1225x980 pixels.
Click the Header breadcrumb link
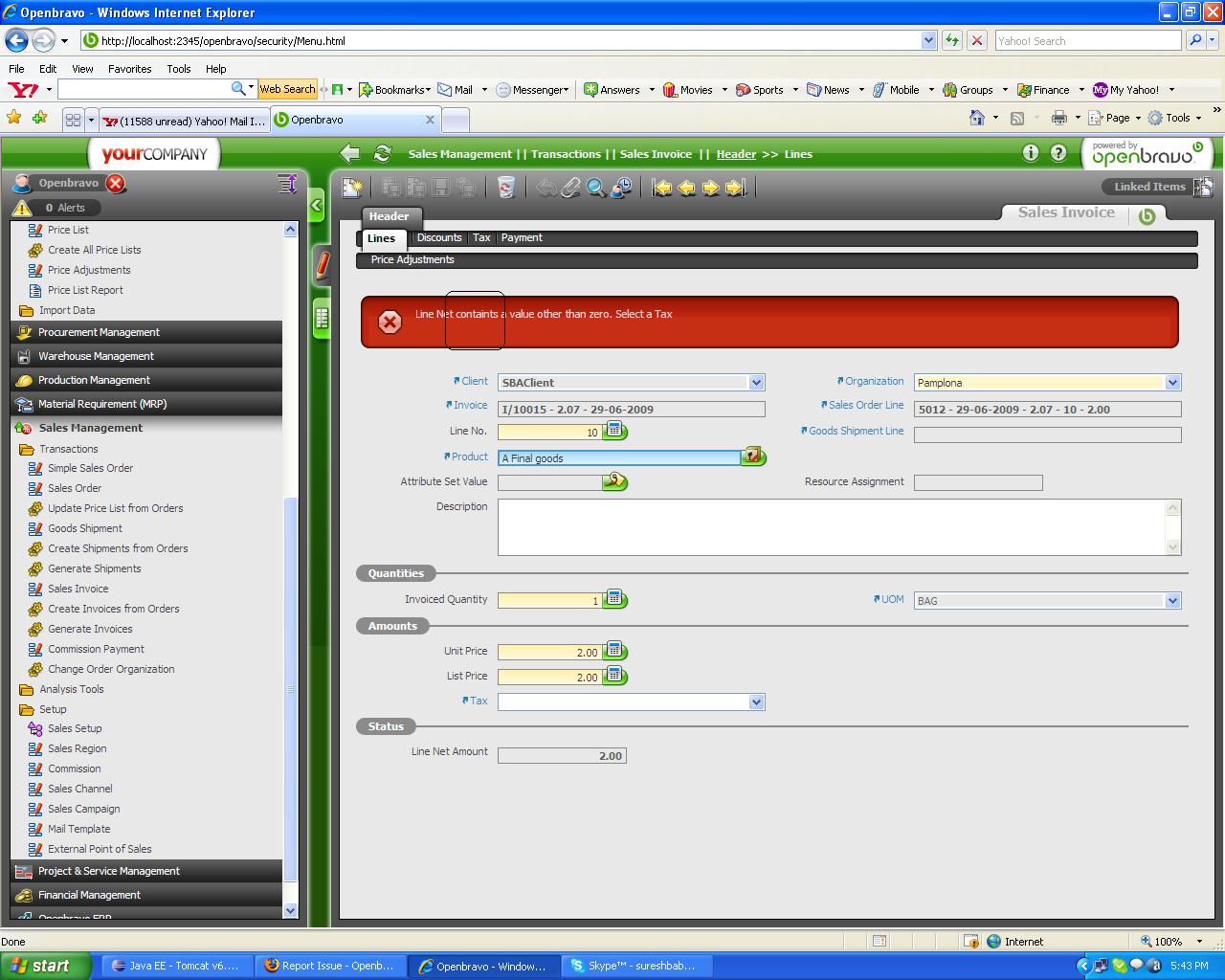click(736, 154)
